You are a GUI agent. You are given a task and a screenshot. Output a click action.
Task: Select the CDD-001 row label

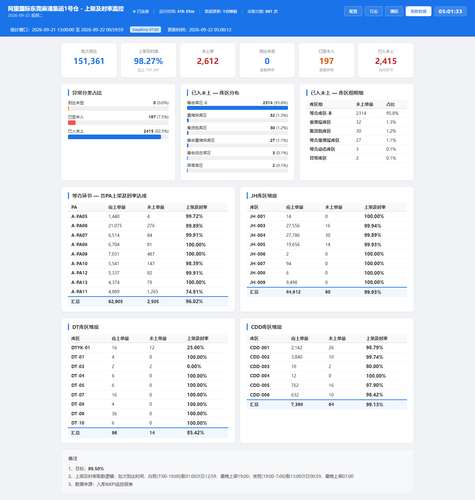coord(259,348)
